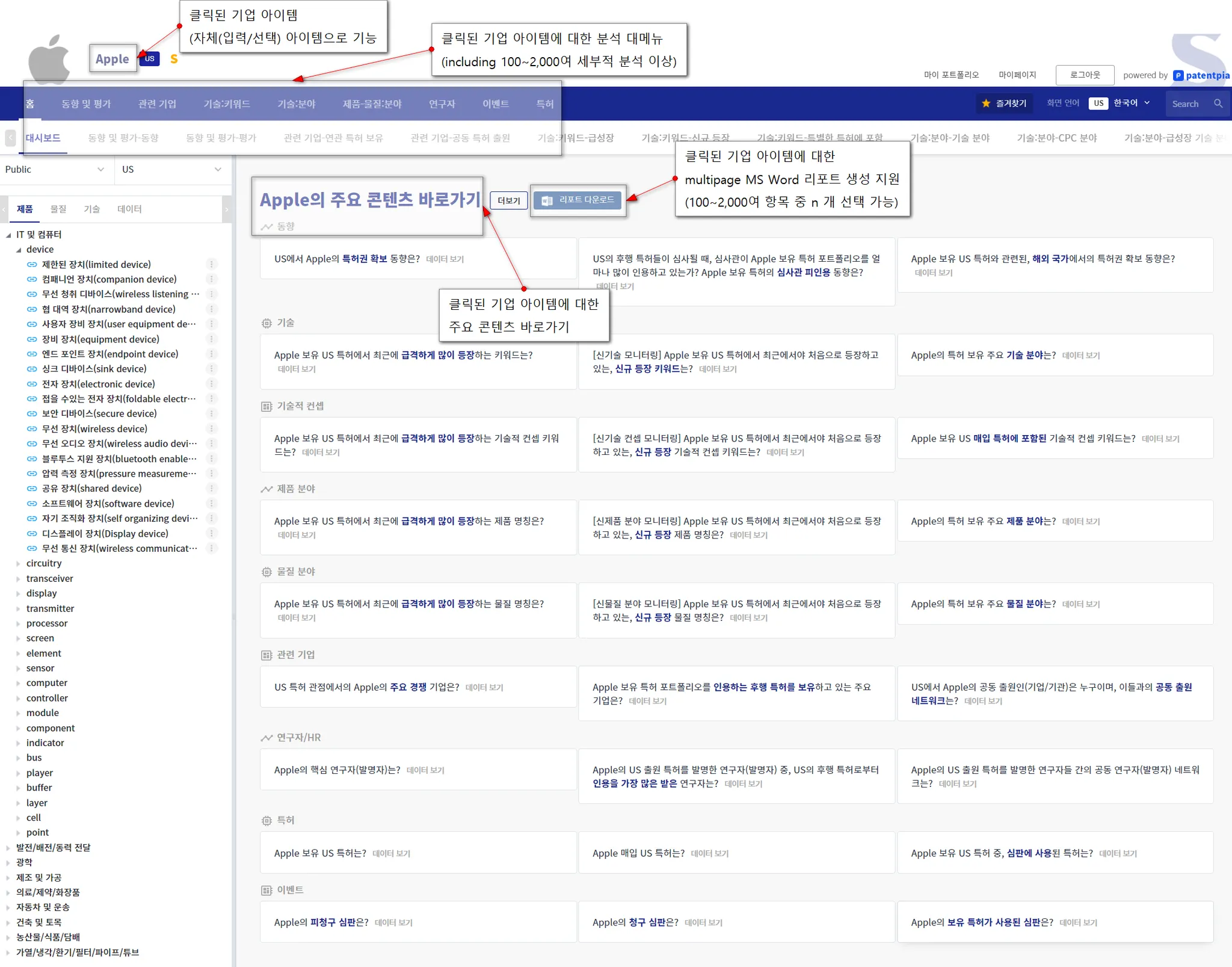This screenshot has width=1232, height=967.
Task: Switch to the 물질 sidebar tab
Action: [x=58, y=209]
